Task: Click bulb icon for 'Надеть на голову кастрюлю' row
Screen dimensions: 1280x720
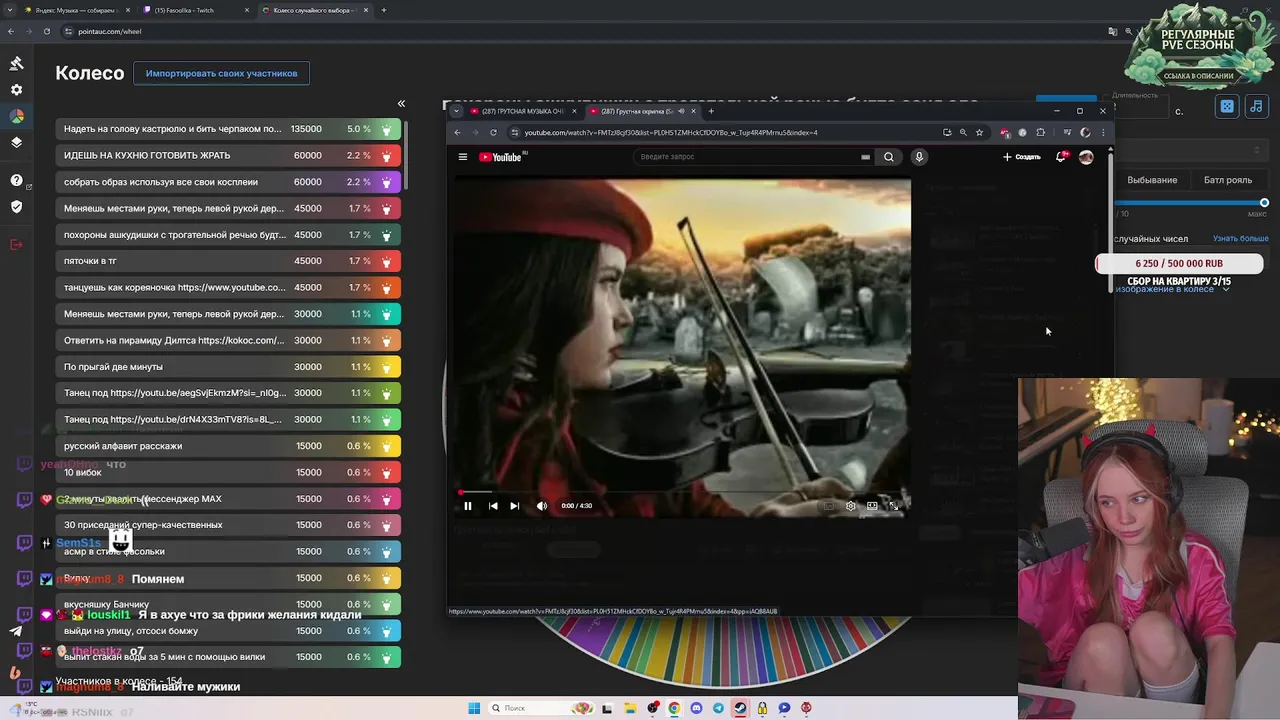Action: point(387,129)
